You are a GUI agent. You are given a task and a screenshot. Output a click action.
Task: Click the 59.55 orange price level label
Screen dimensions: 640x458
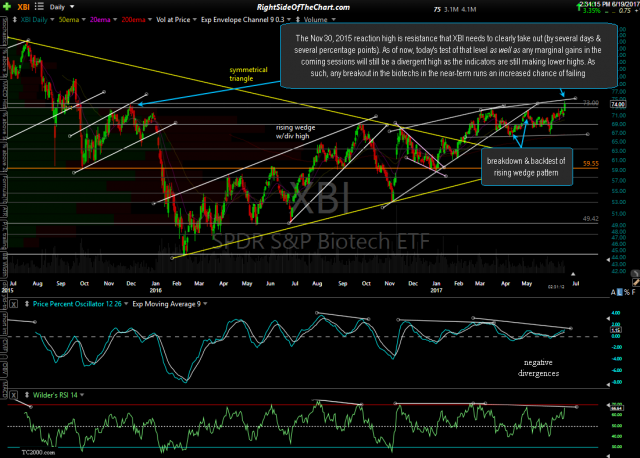[x=590, y=163]
